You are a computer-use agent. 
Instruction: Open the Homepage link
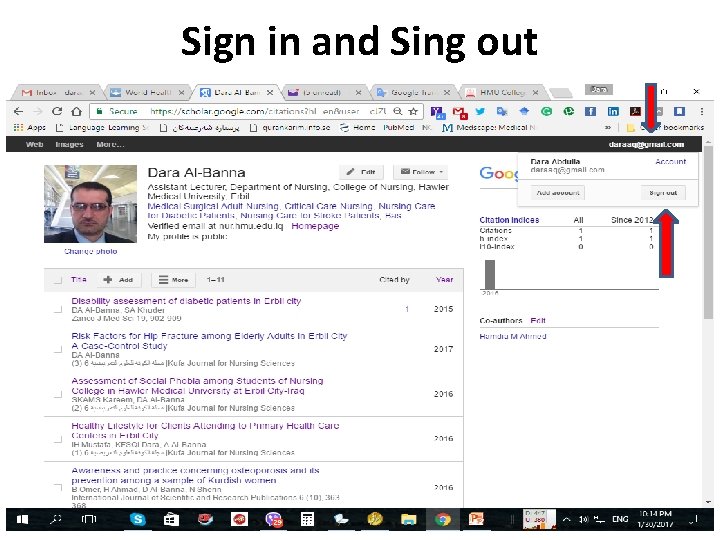(x=315, y=226)
